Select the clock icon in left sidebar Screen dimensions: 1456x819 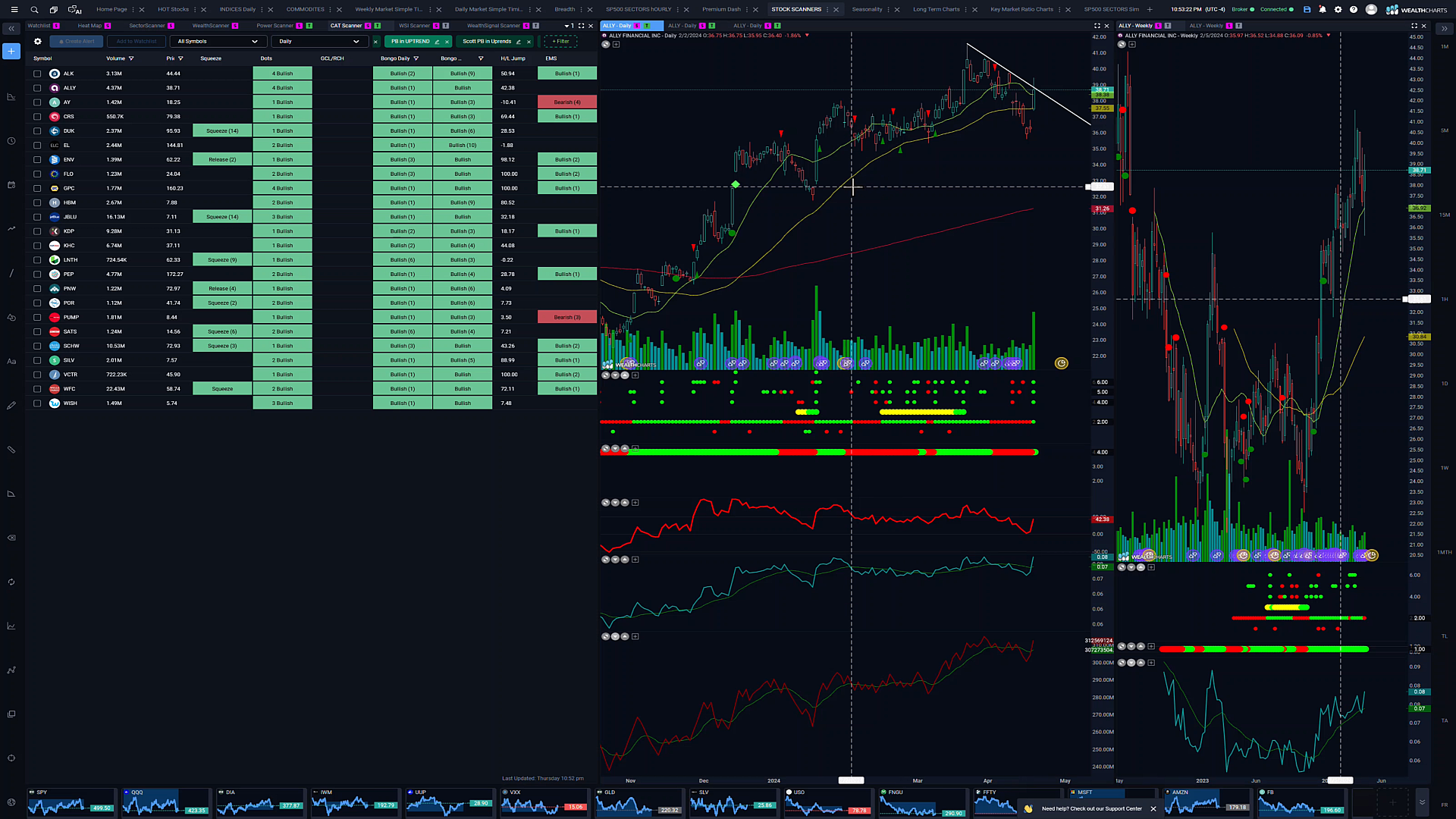coord(11,141)
